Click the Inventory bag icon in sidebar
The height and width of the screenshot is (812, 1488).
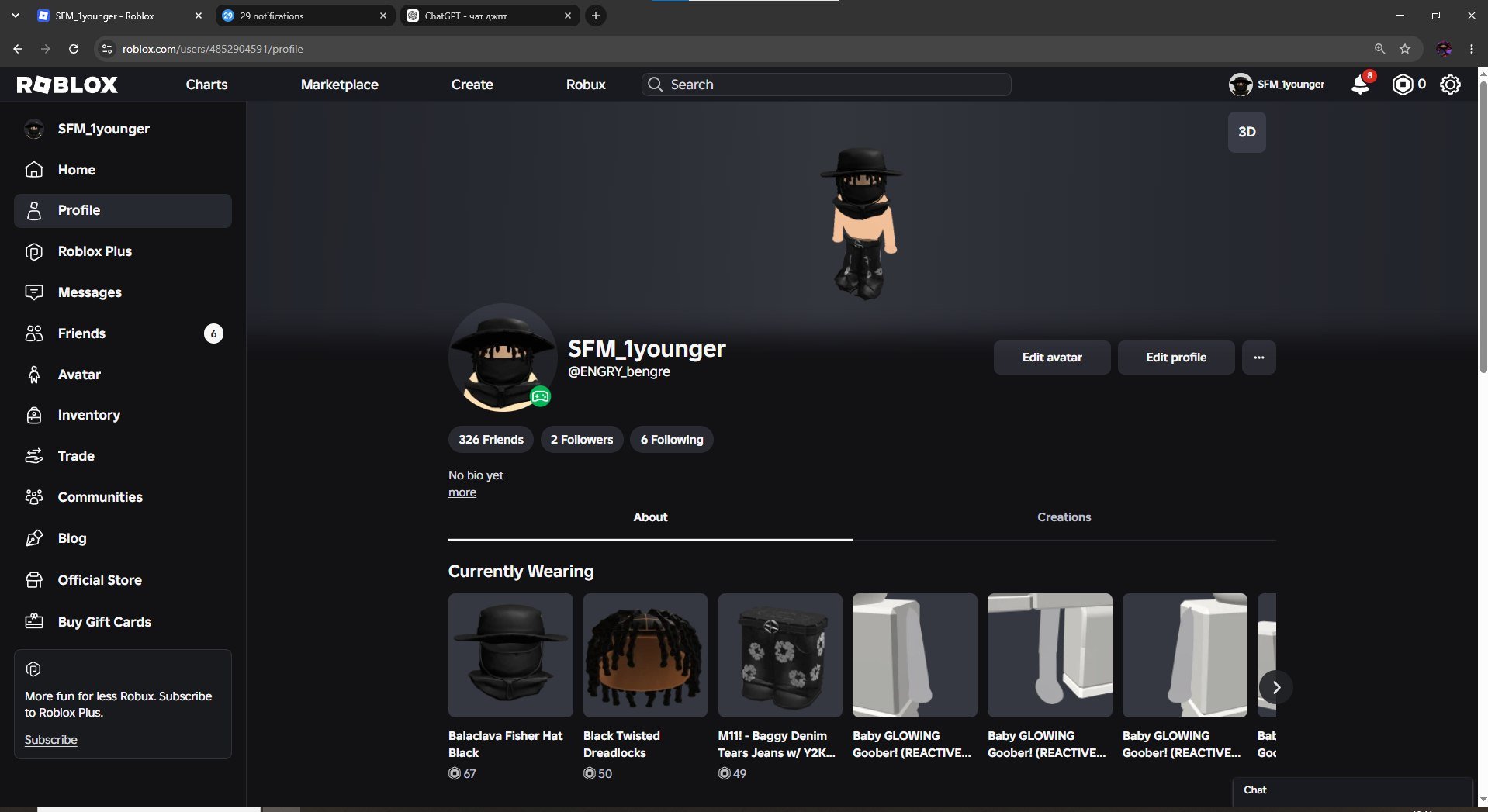[34, 415]
